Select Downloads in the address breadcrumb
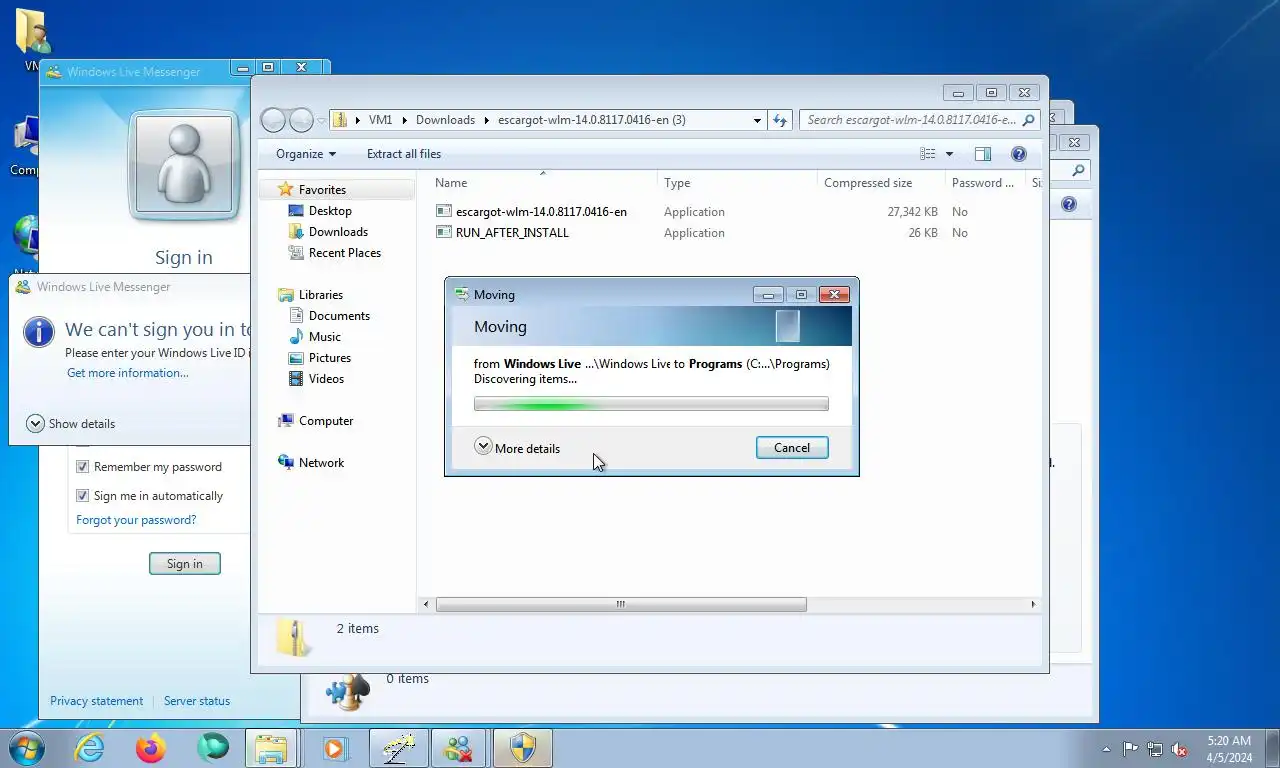 [445, 120]
